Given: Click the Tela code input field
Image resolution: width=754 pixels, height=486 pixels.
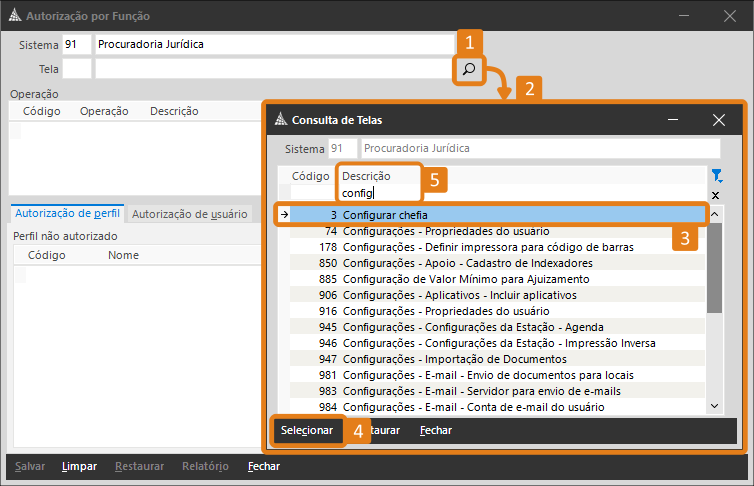Looking at the screenshot, I should 77,69.
